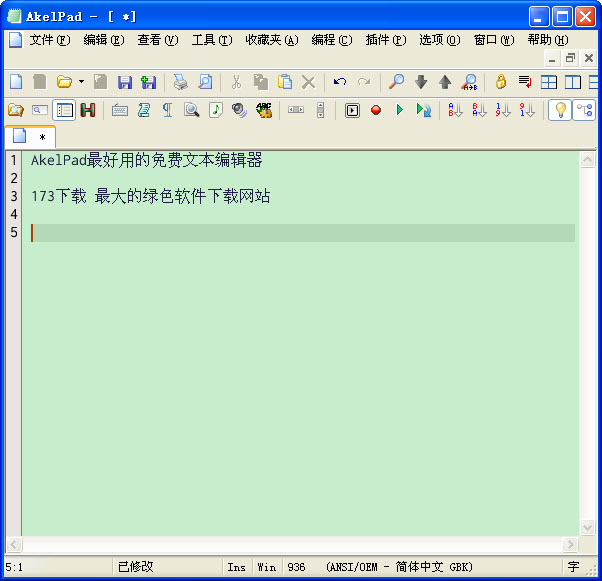Image resolution: width=602 pixels, height=581 pixels.
Task: Click the Save All icon with green plus
Action: pos(148,82)
